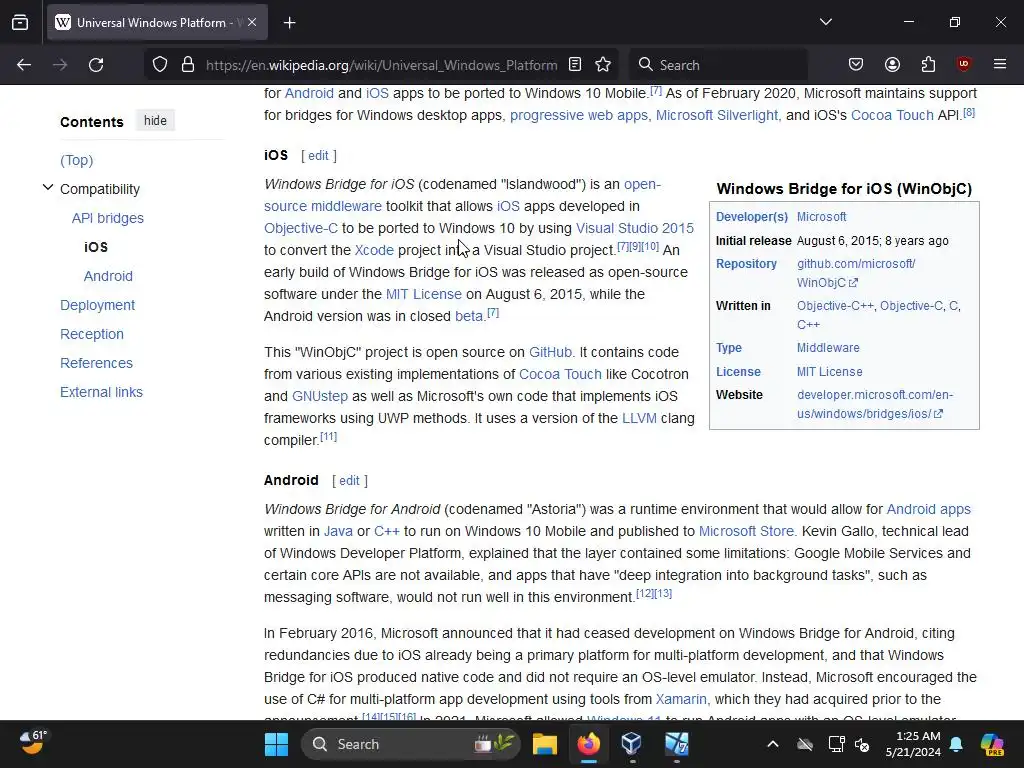
Task: Open VirtualBox cube icon in taskbar
Action: [x=632, y=744]
